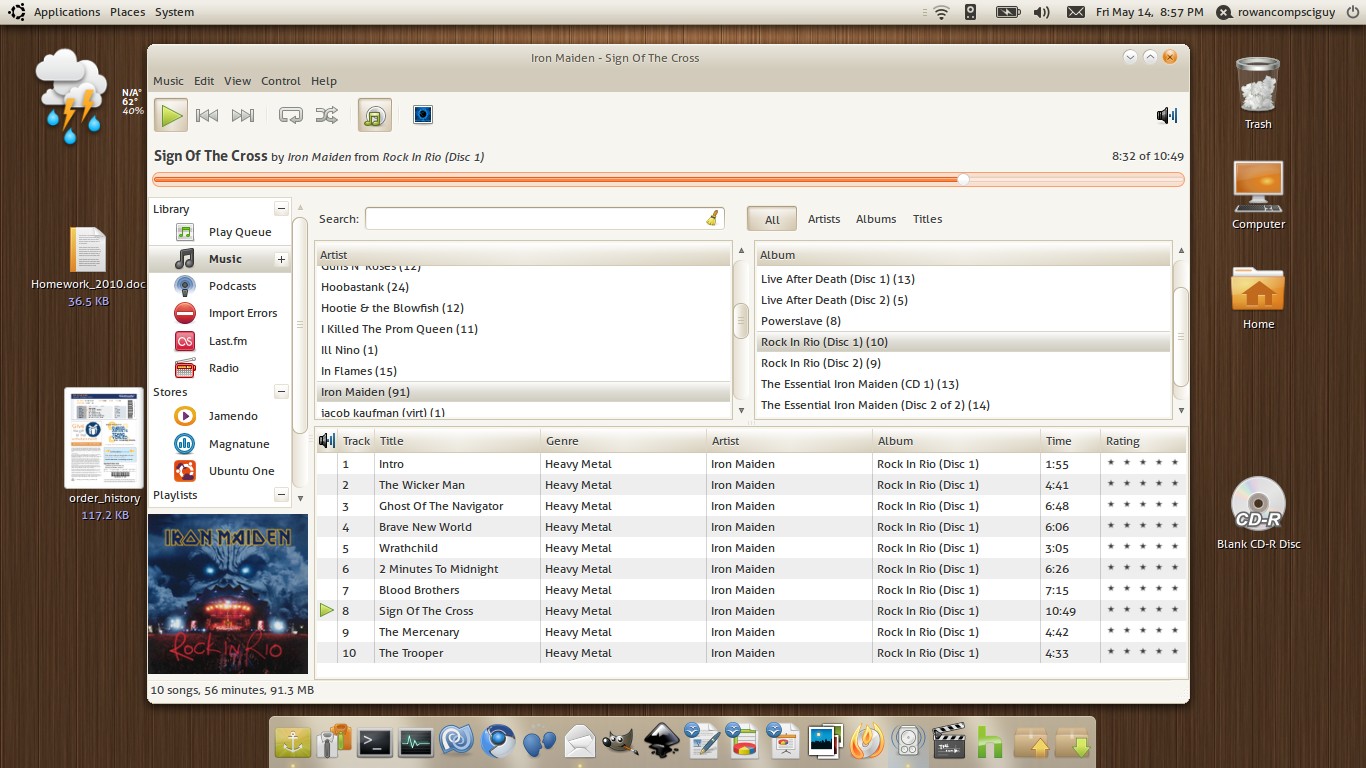Select Rock In Rio (Disc 2) (9) album

point(962,363)
